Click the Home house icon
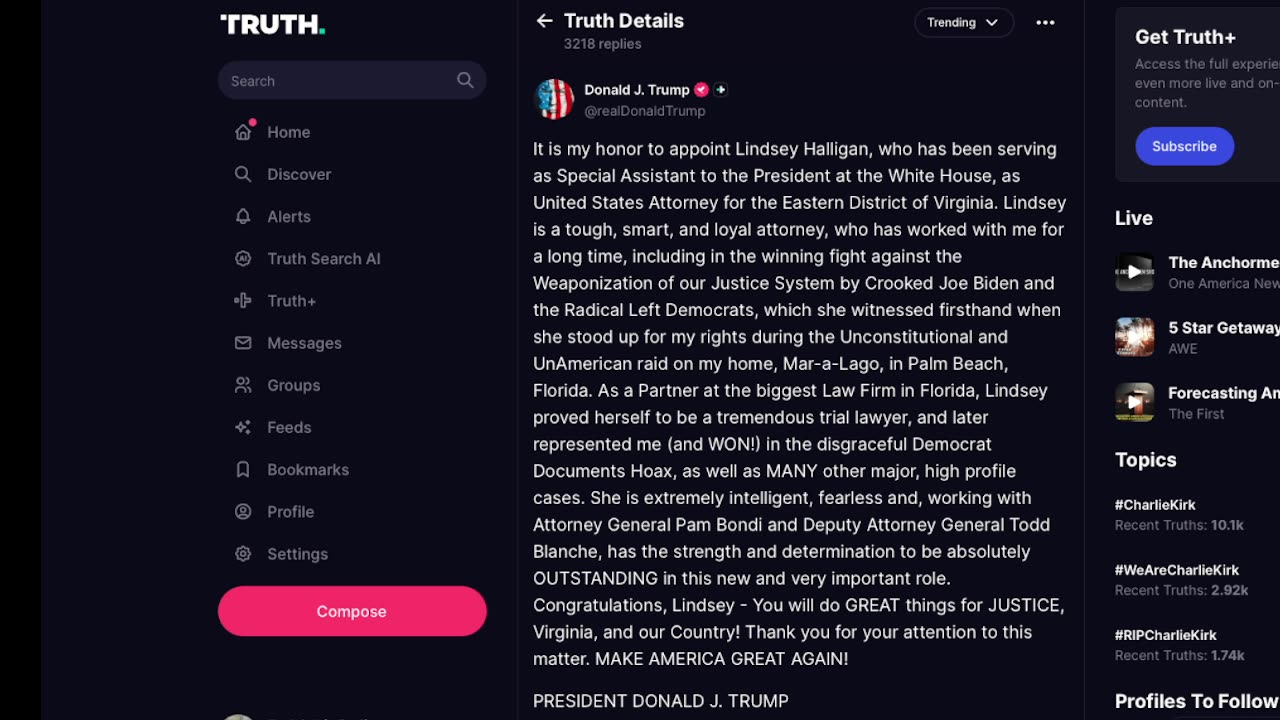 tap(243, 132)
